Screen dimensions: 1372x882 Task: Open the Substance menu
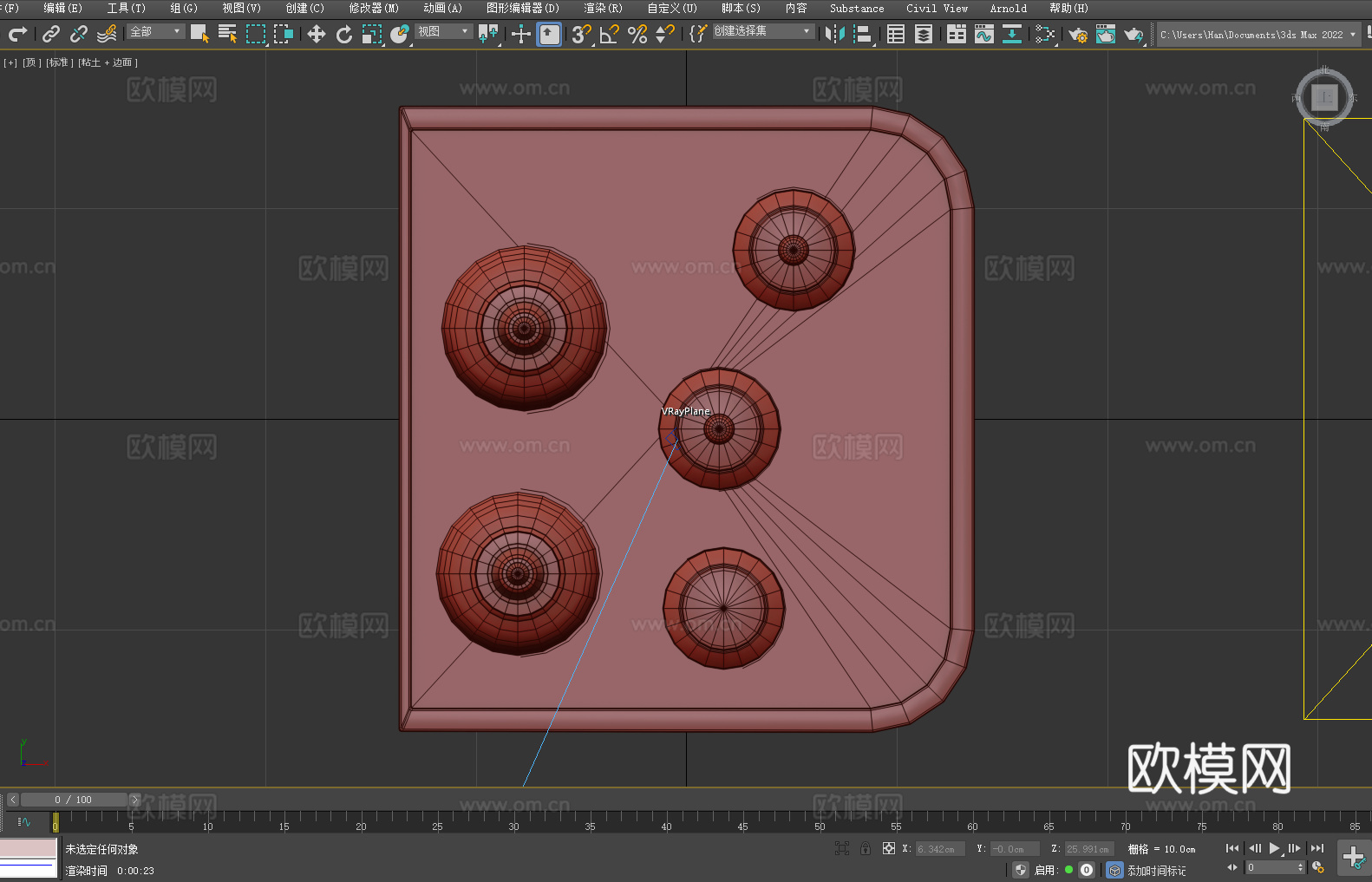(857, 8)
